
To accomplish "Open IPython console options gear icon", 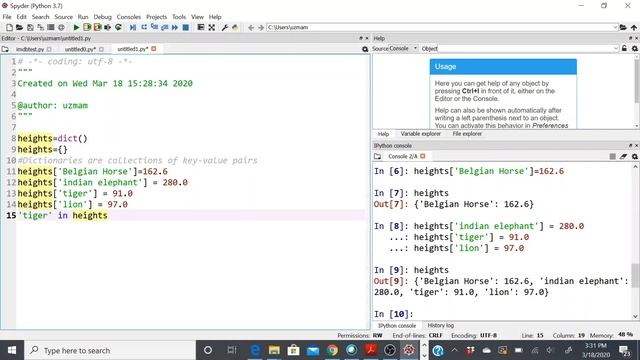I will point(635,156).
